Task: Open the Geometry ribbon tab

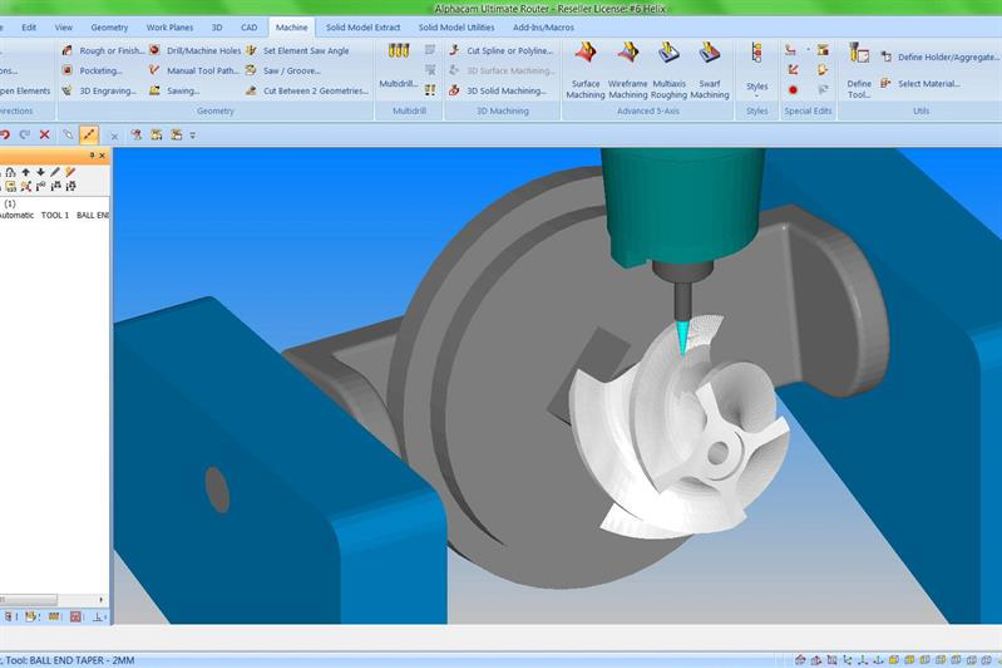Action: click(x=109, y=27)
